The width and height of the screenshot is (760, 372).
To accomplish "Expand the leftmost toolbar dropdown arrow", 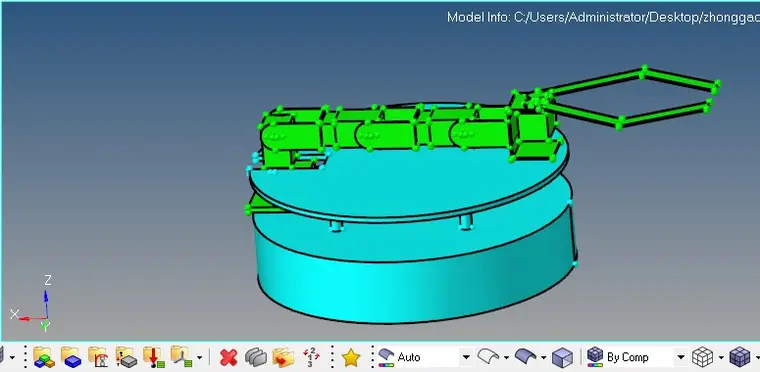I will pyautogui.click(x=12, y=358).
